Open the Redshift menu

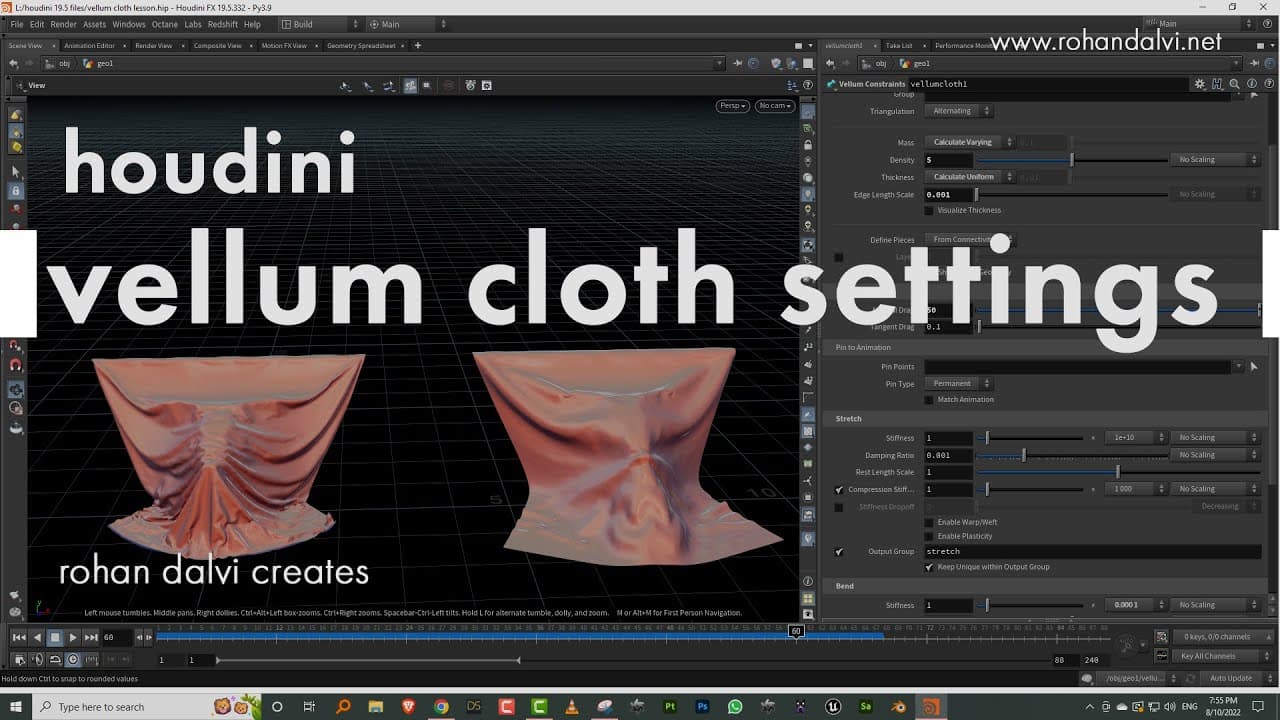(x=223, y=24)
